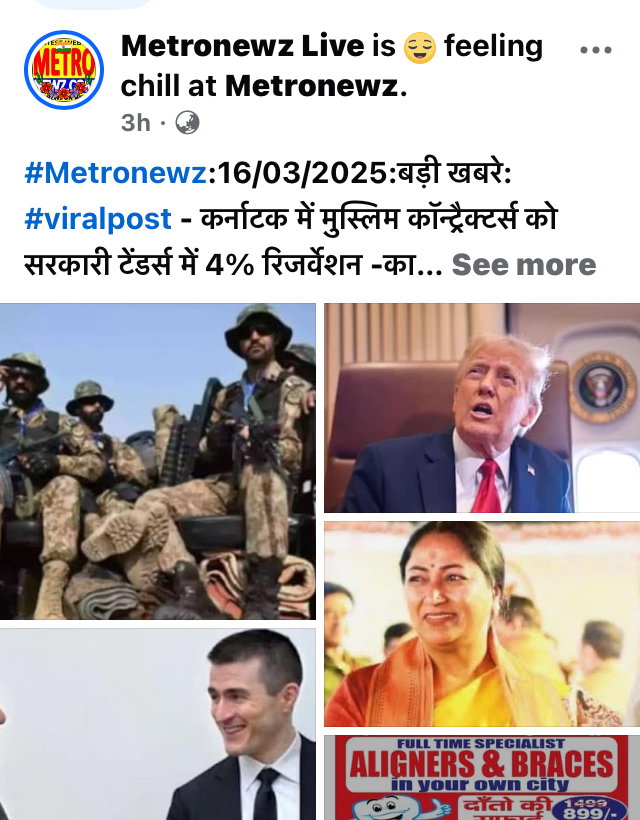
Task: Open the Metronewz location link
Action: point(312,86)
